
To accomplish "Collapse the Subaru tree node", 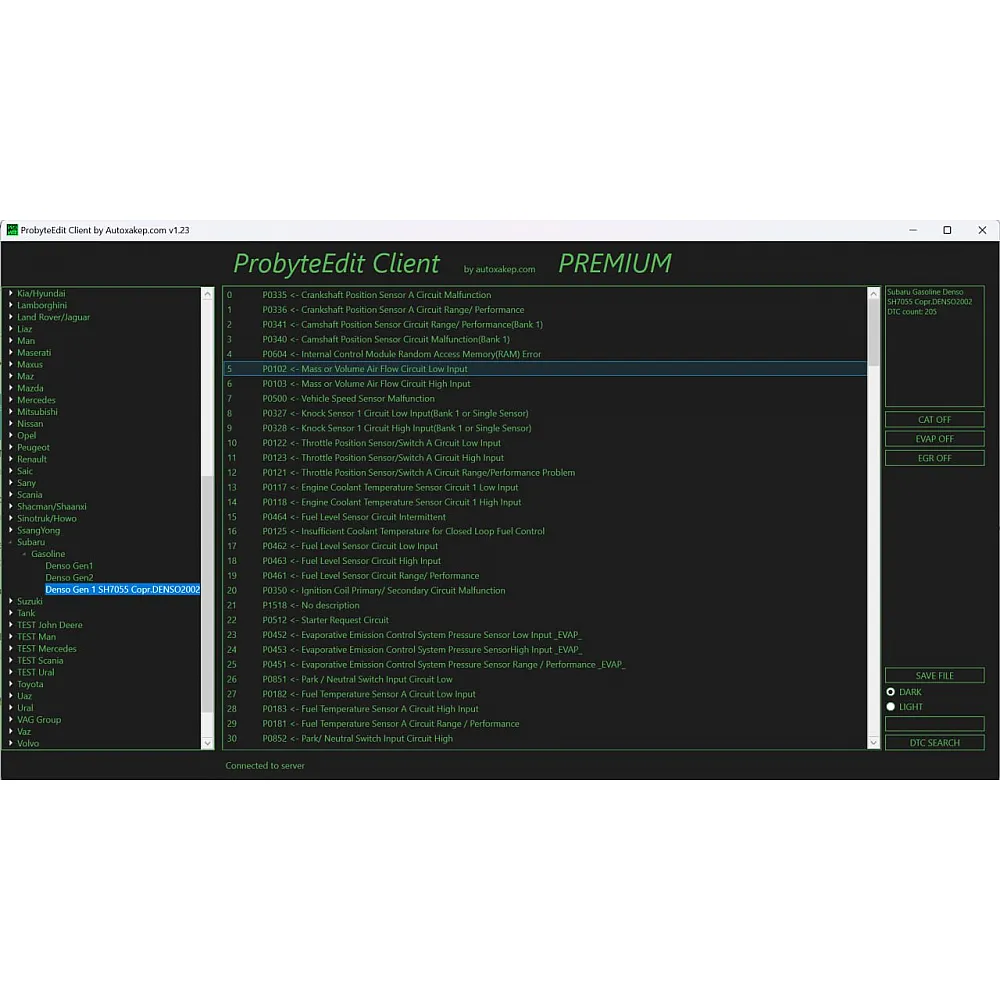I will point(11,542).
